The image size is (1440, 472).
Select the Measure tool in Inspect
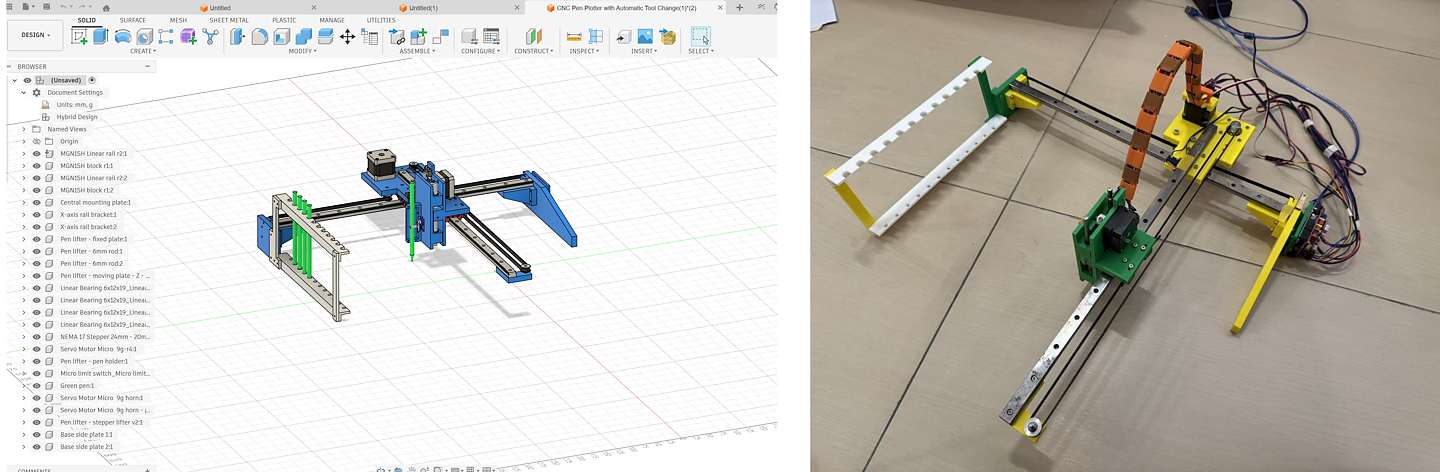pyautogui.click(x=574, y=36)
